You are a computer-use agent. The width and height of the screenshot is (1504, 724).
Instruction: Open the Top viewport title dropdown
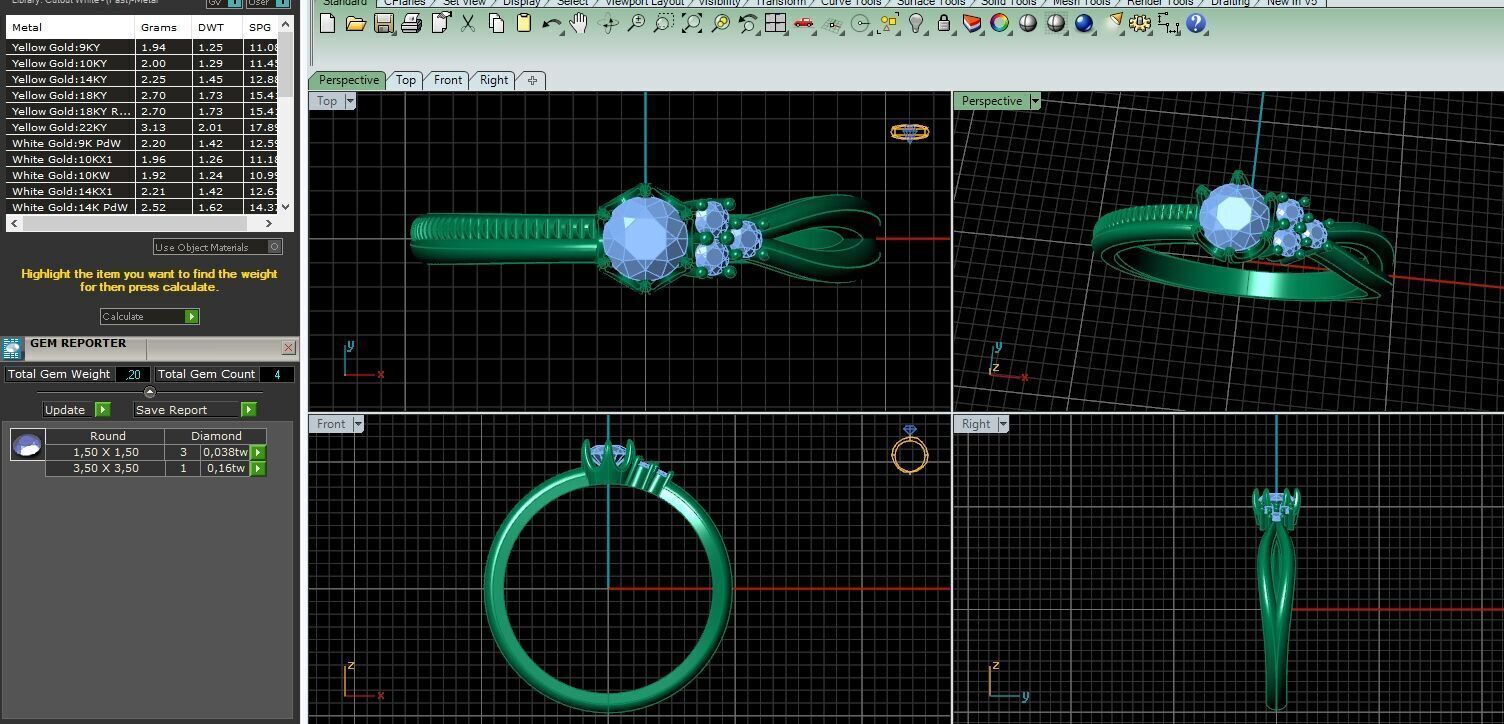[350, 101]
